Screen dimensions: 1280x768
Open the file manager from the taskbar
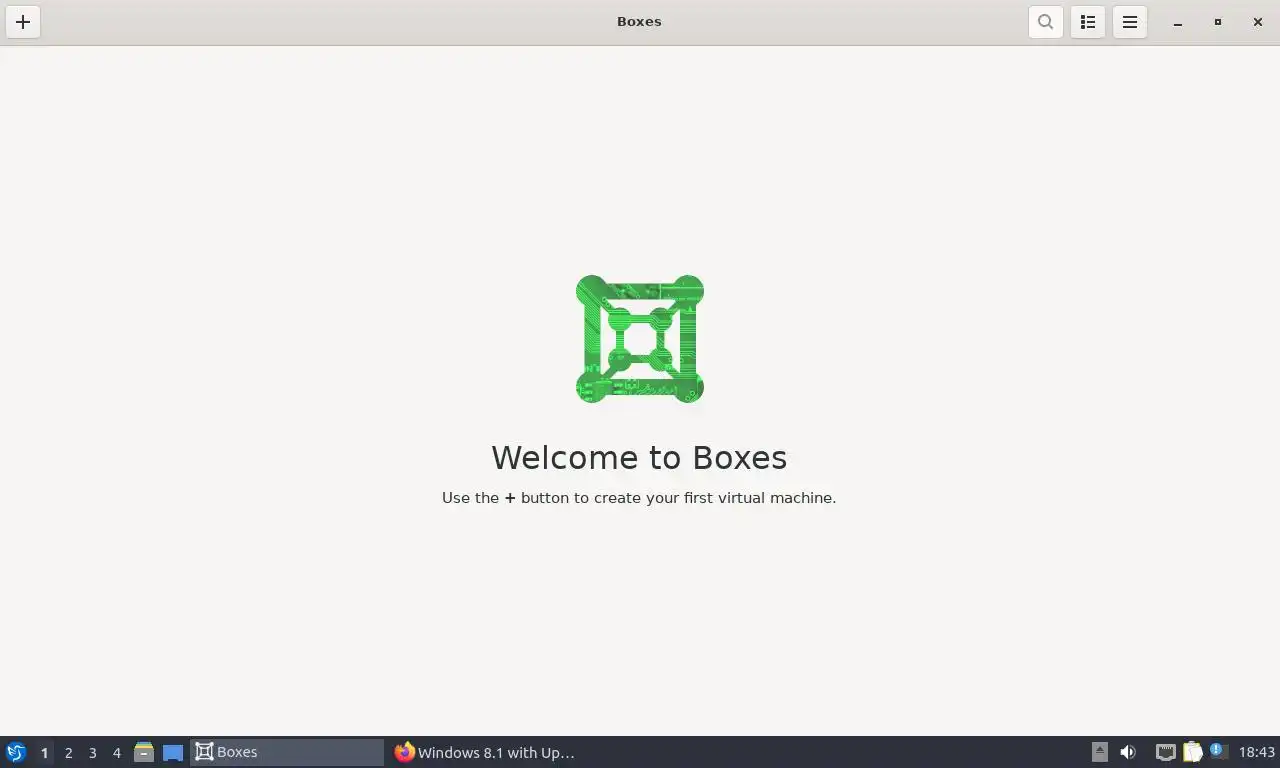(x=144, y=752)
